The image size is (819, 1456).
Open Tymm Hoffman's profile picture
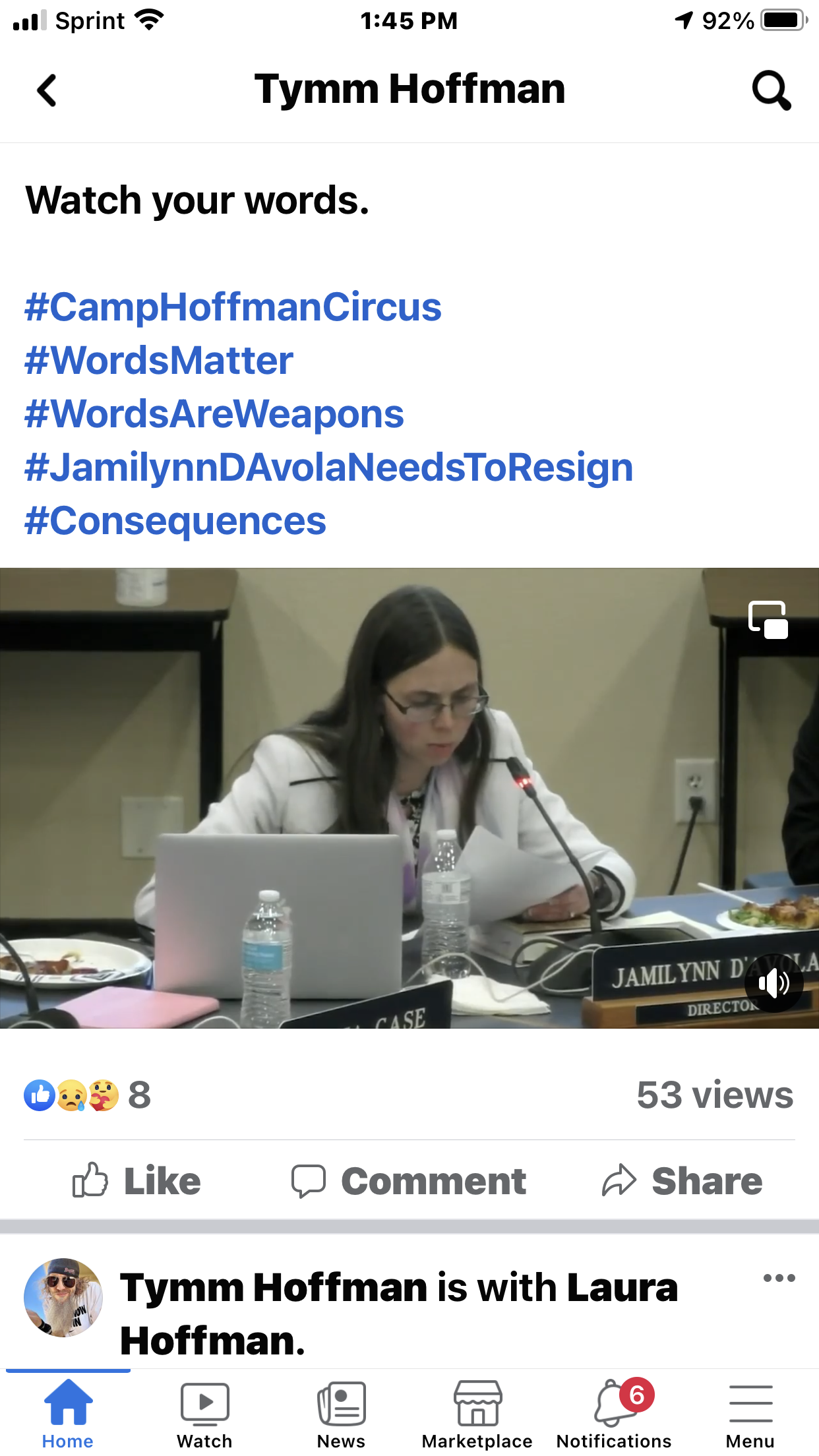(x=63, y=1297)
